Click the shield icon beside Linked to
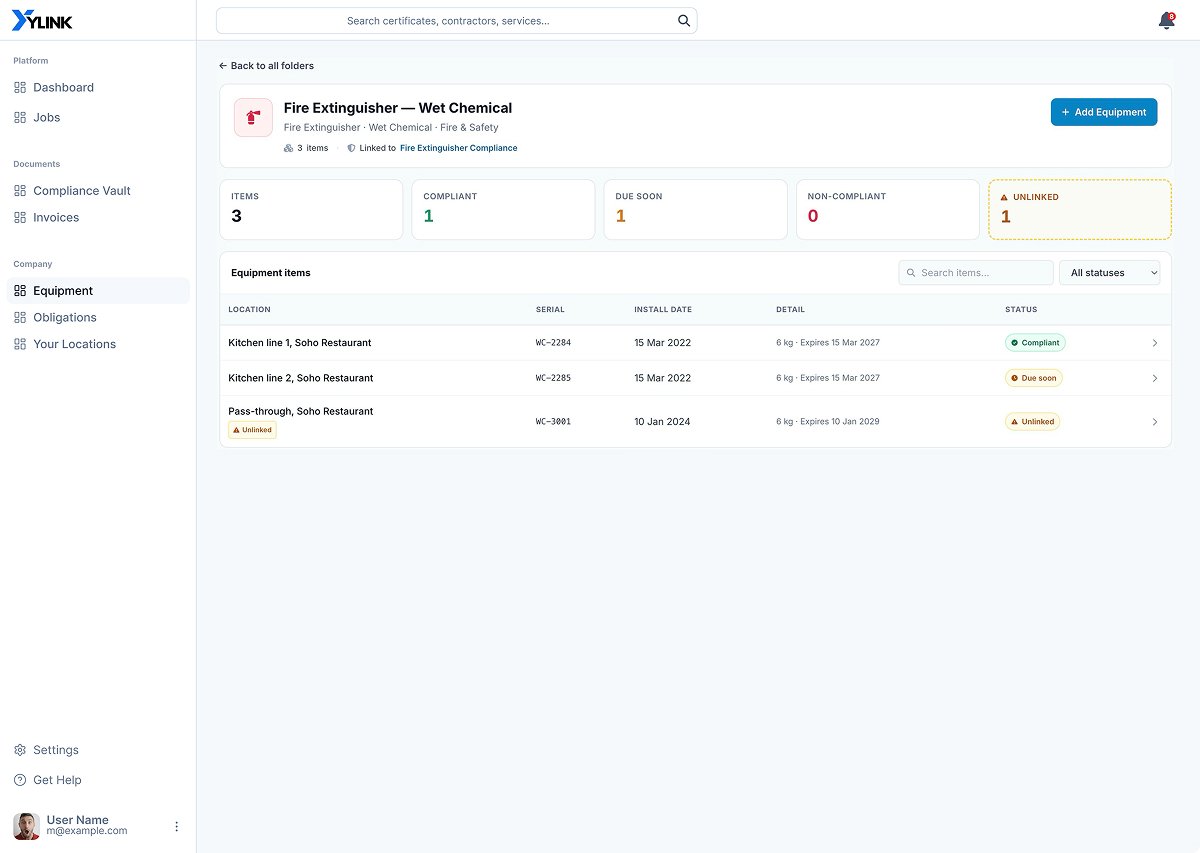 click(x=351, y=148)
